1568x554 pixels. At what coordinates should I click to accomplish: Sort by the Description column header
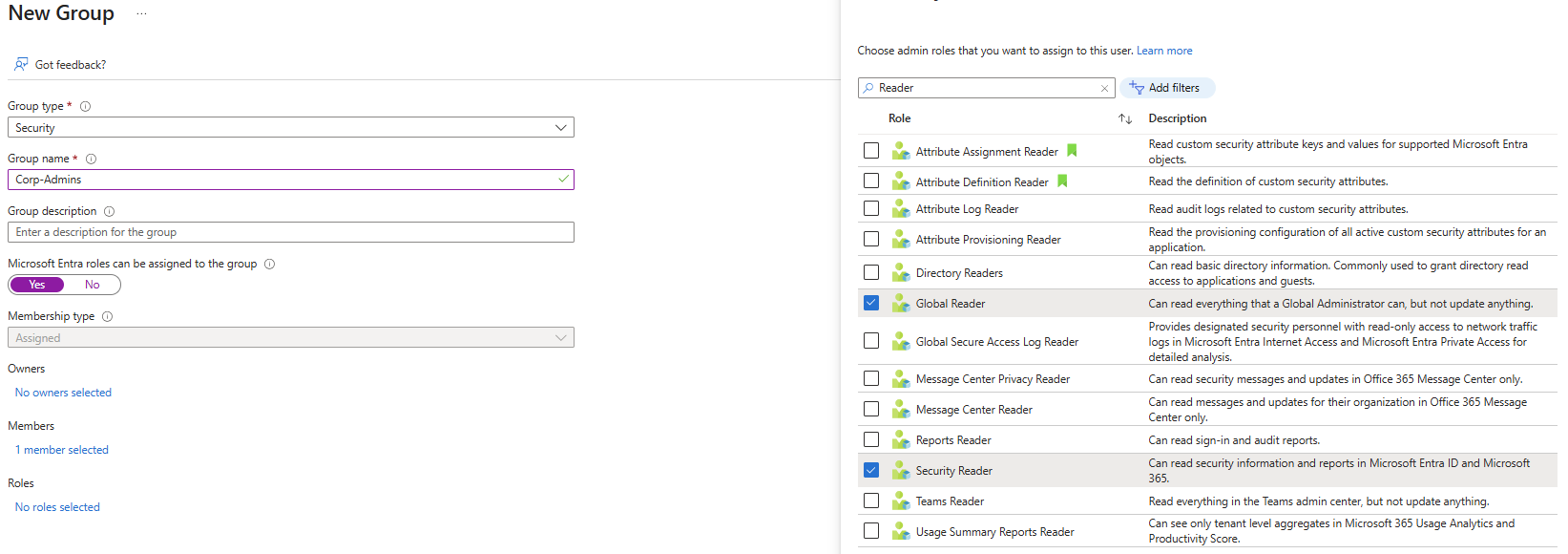pyautogui.click(x=1177, y=118)
